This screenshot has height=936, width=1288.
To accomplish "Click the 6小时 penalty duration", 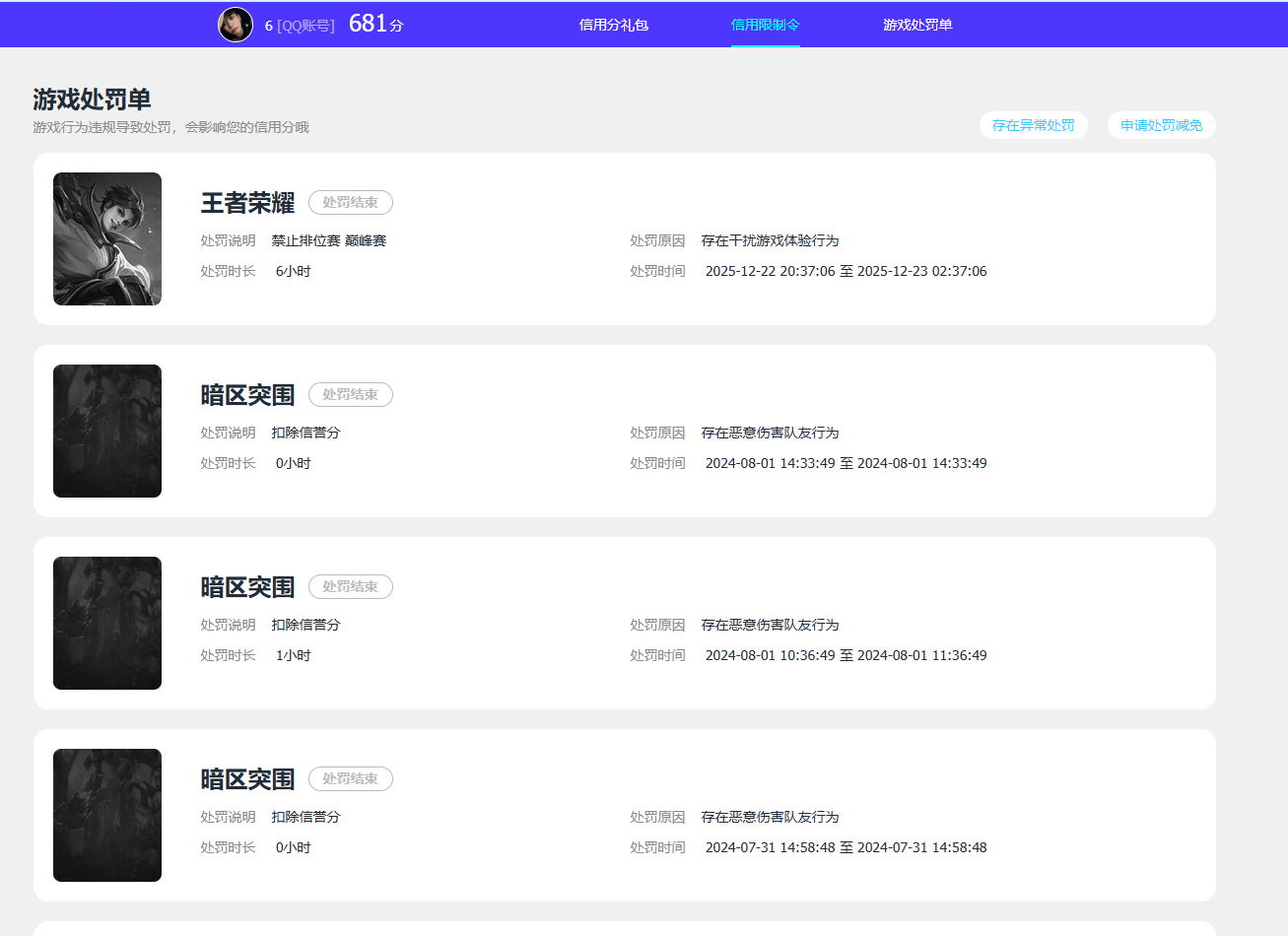I will (x=294, y=271).
